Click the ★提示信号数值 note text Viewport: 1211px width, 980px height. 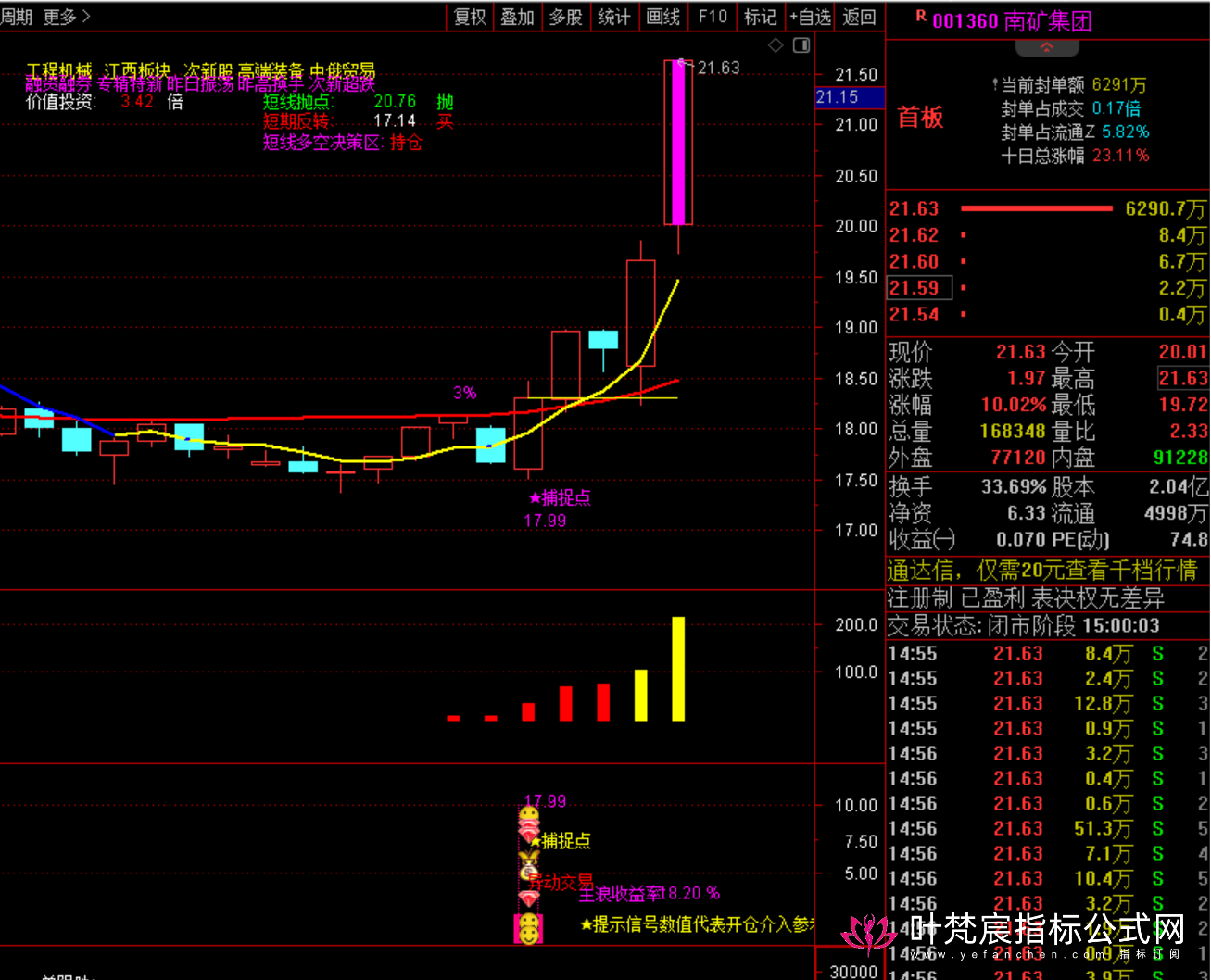pyautogui.click(x=698, y=924)
